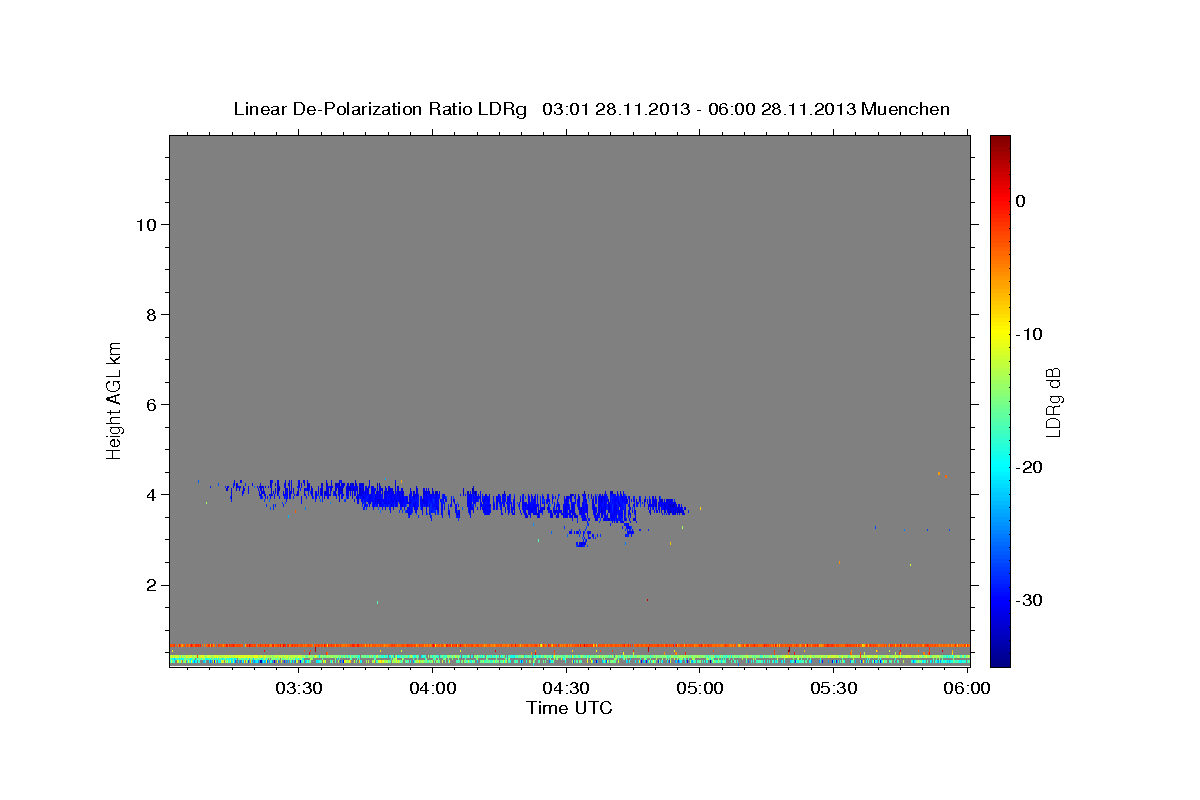Click the colorbar value label -10
The width and height of the screenshot is (1200, 800).
click(1029, 334)
